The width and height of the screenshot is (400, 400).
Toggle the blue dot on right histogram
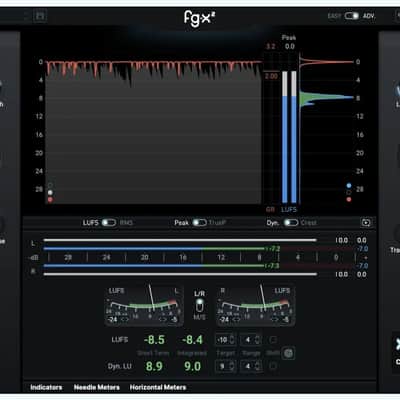point(349,185)
